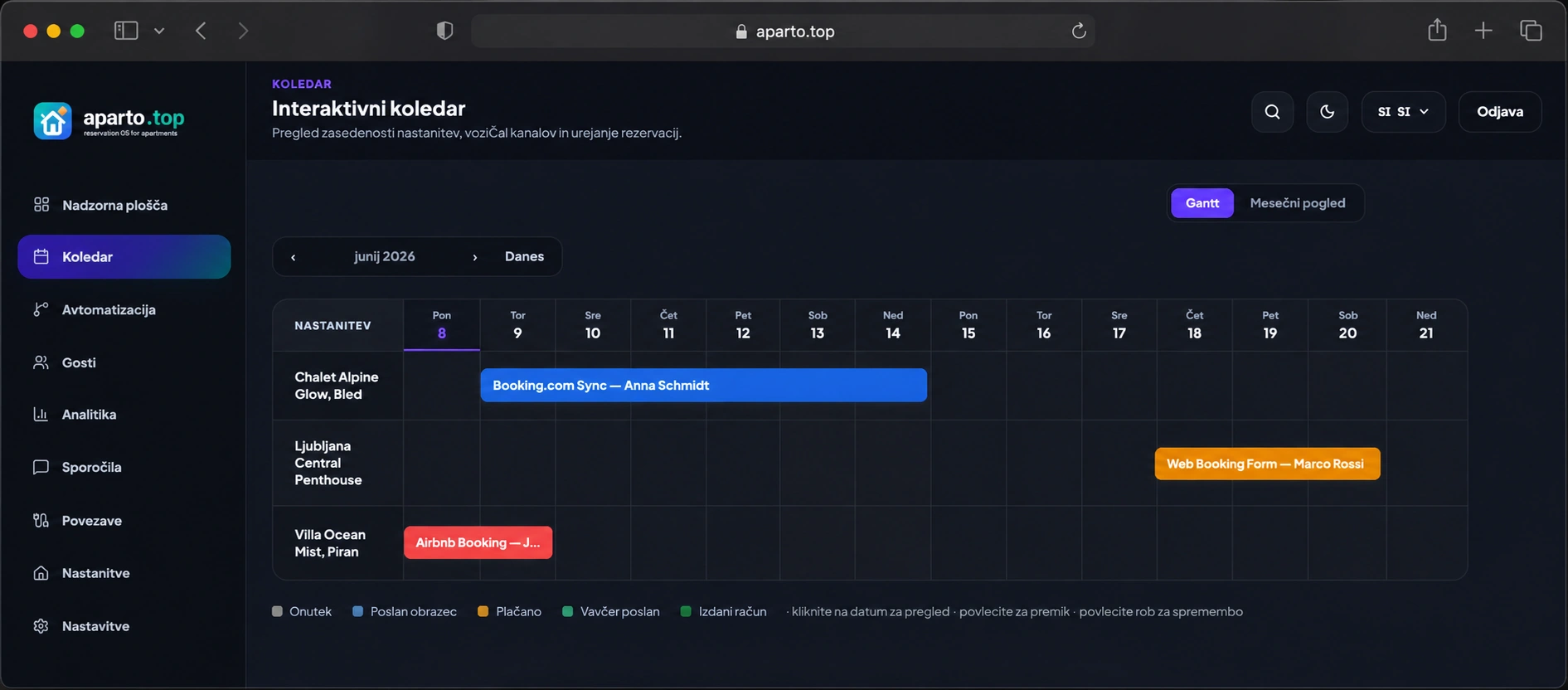Go back in Safari
This screenshot has width=1568, height=690.
tap(201, 31)
